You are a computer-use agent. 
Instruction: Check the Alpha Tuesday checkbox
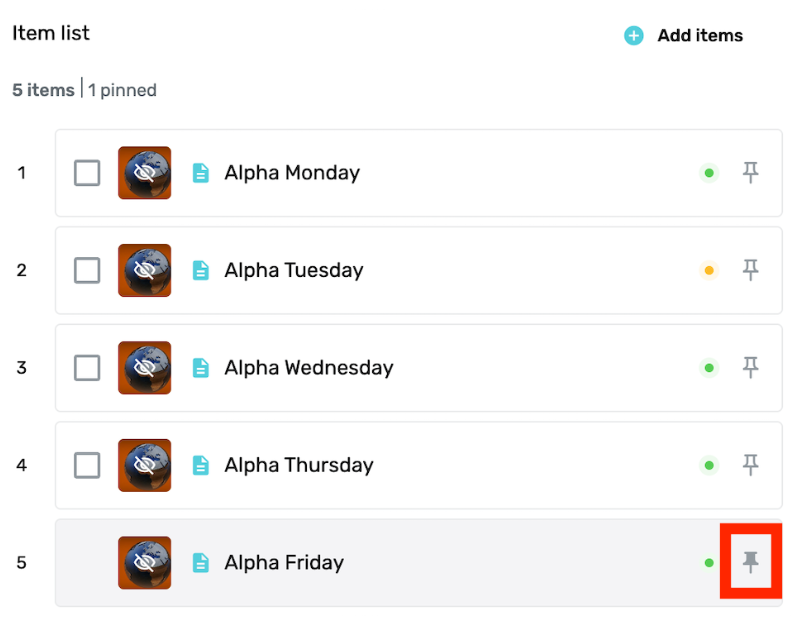tap(87, 270)
